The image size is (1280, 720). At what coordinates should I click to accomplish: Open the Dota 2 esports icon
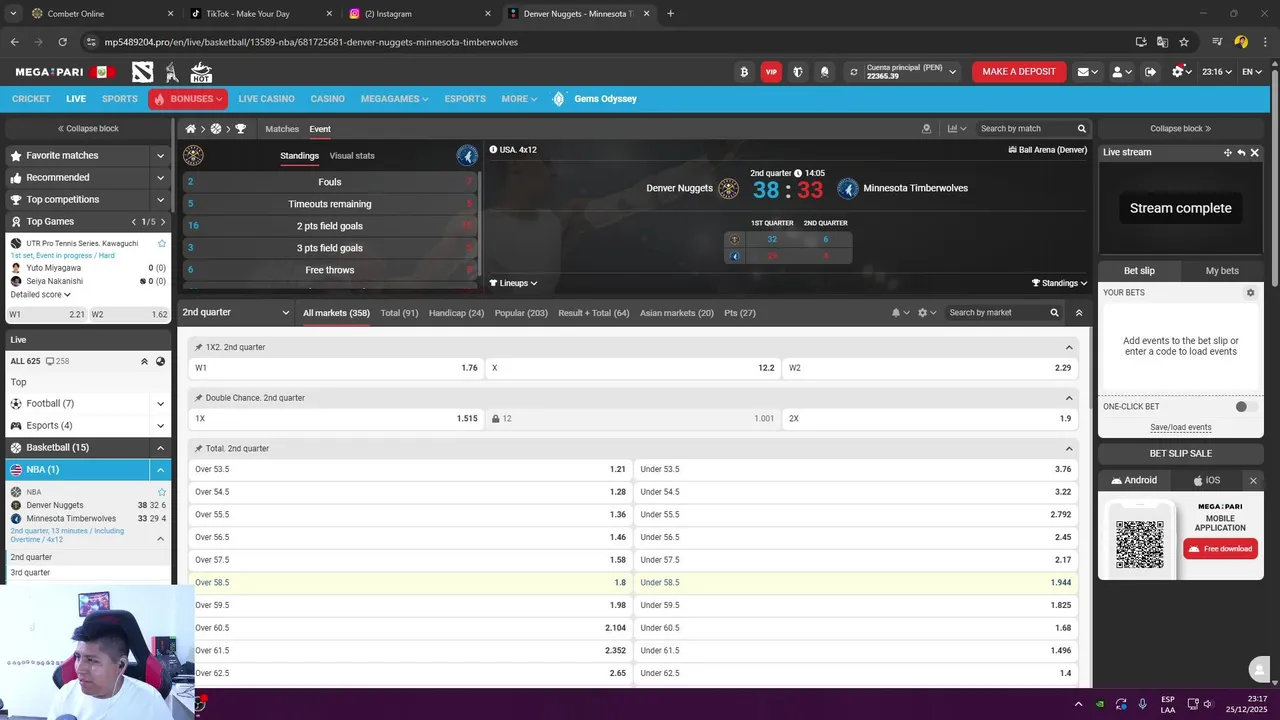click(x=143, y=72)
